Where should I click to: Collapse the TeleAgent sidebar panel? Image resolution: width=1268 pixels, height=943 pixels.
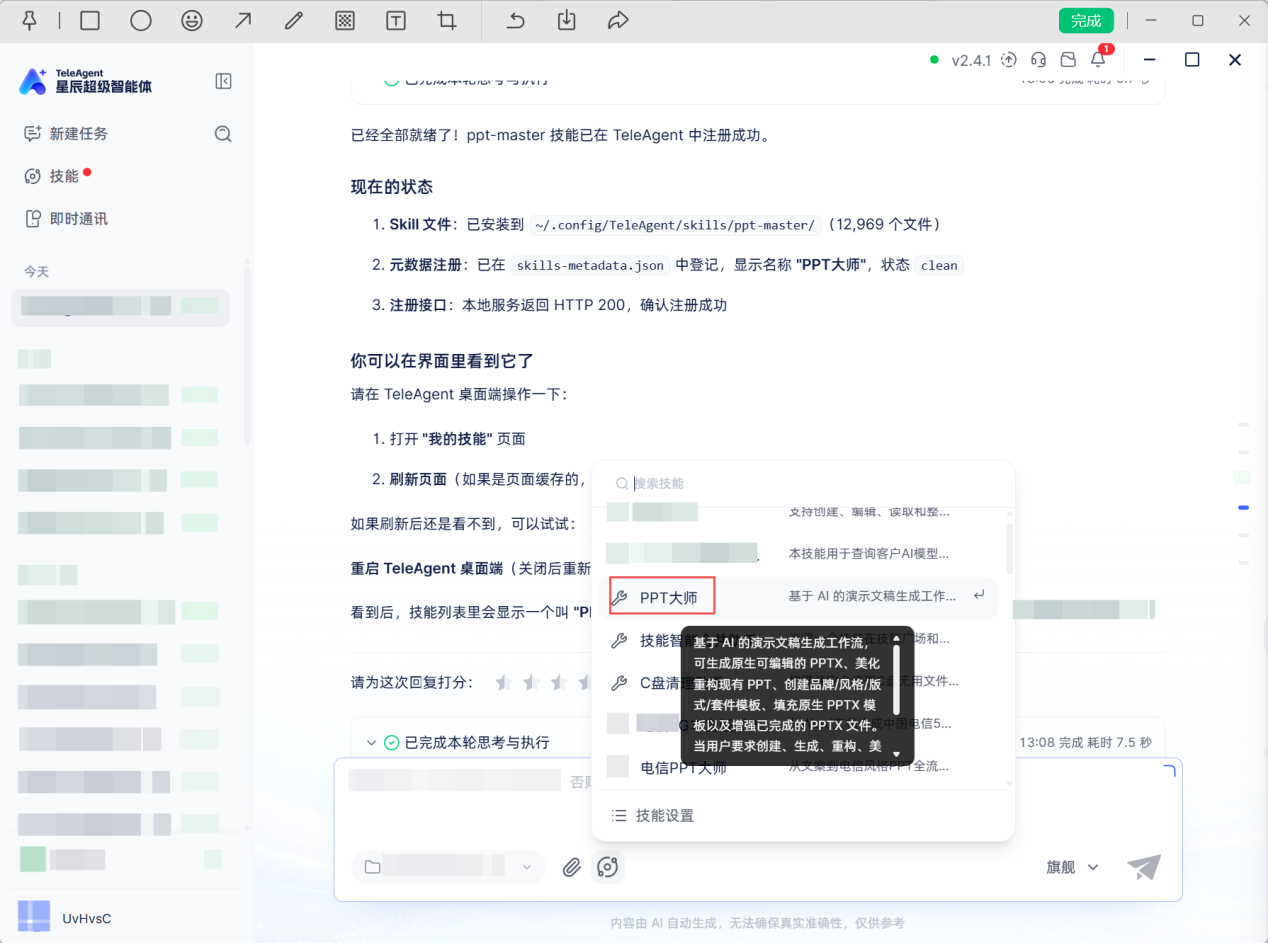click(224, 81)
